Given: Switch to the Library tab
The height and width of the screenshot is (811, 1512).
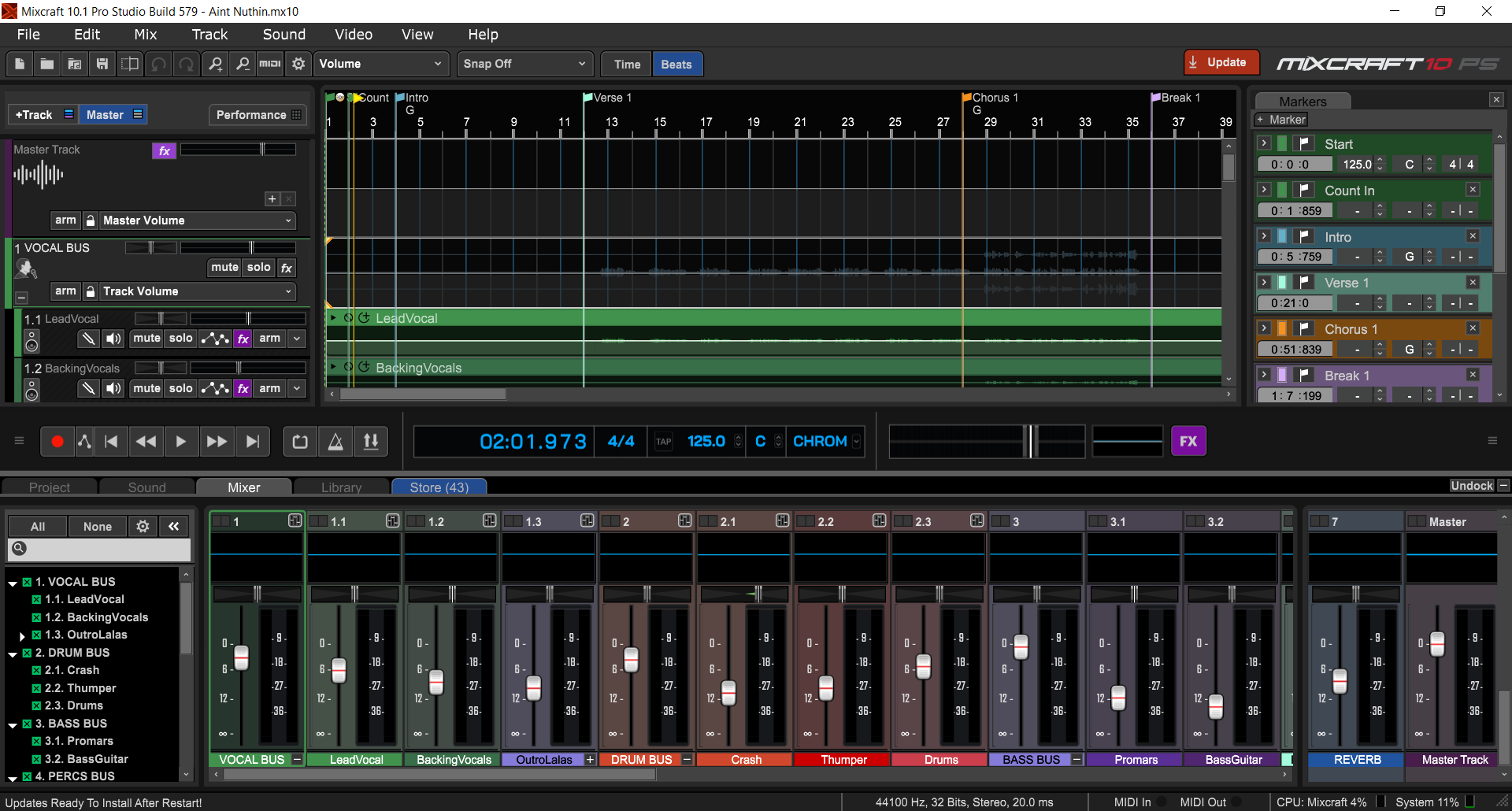Looking at the screenshot, I should point(341,487).
